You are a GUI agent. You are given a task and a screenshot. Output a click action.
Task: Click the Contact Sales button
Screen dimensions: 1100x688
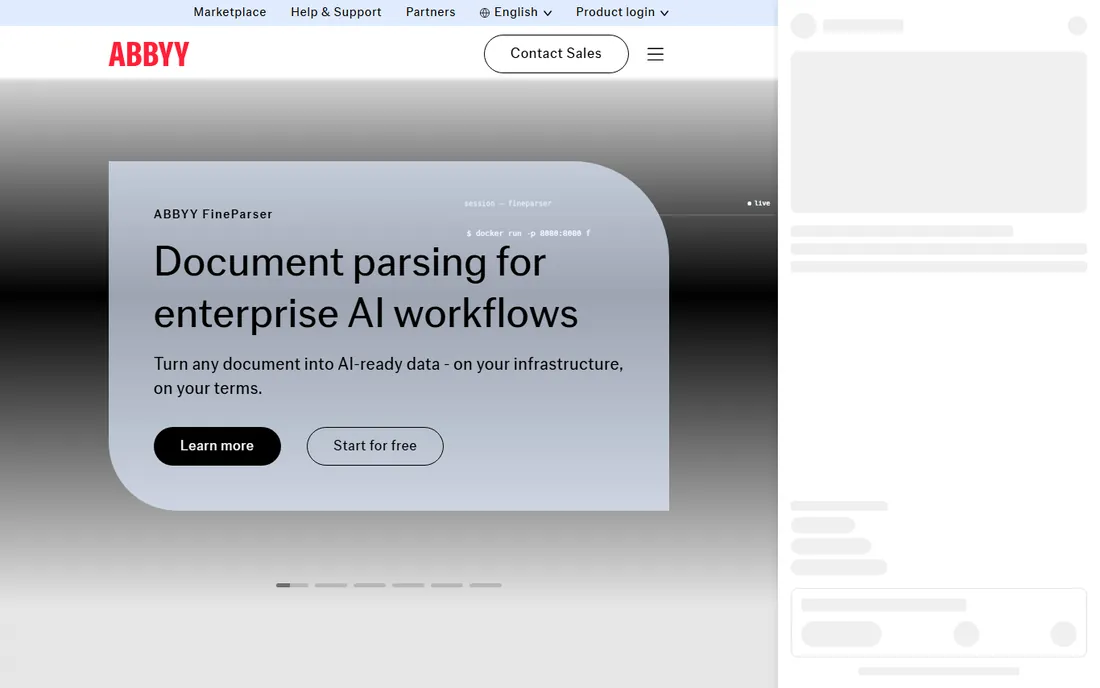click(x=556, y=54)
